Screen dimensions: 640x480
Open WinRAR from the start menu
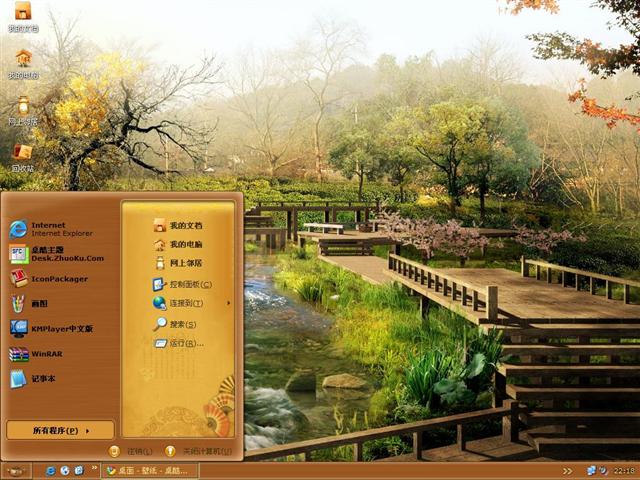(36, 354)
